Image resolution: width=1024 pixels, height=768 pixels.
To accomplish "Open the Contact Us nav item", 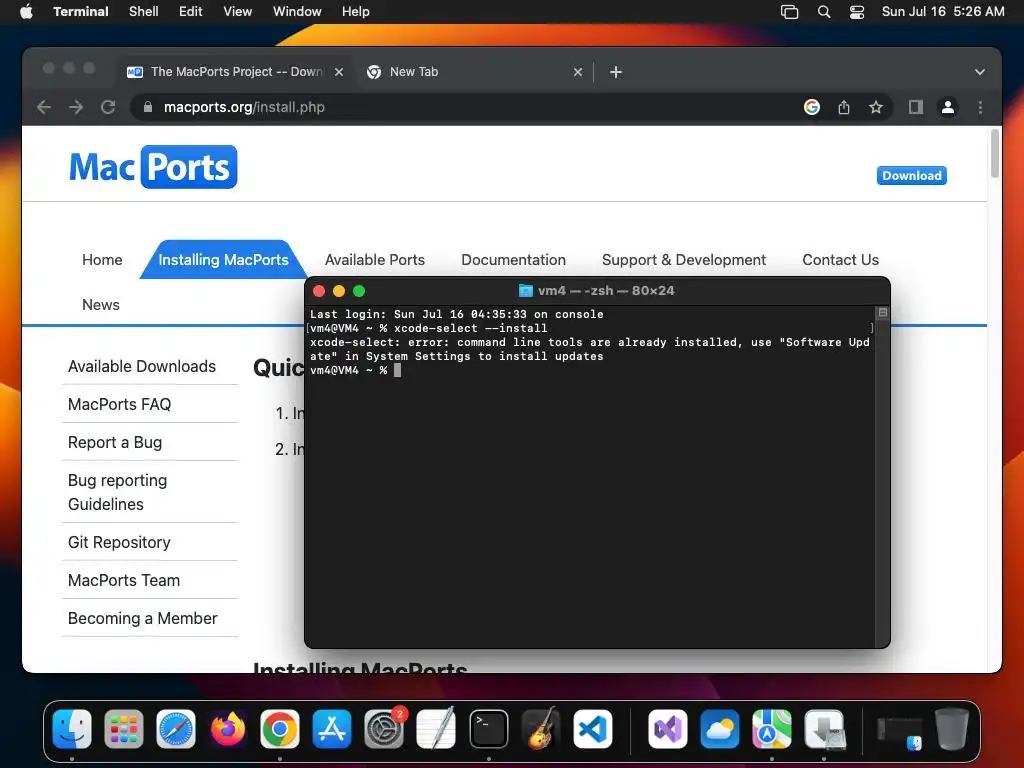I will tap(840, 260).
